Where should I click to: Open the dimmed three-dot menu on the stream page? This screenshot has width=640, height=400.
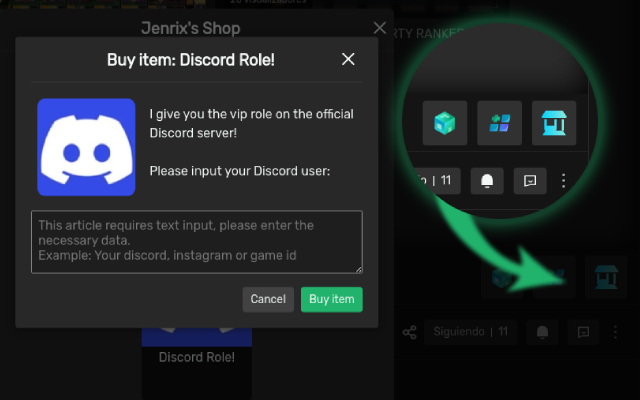615,332
